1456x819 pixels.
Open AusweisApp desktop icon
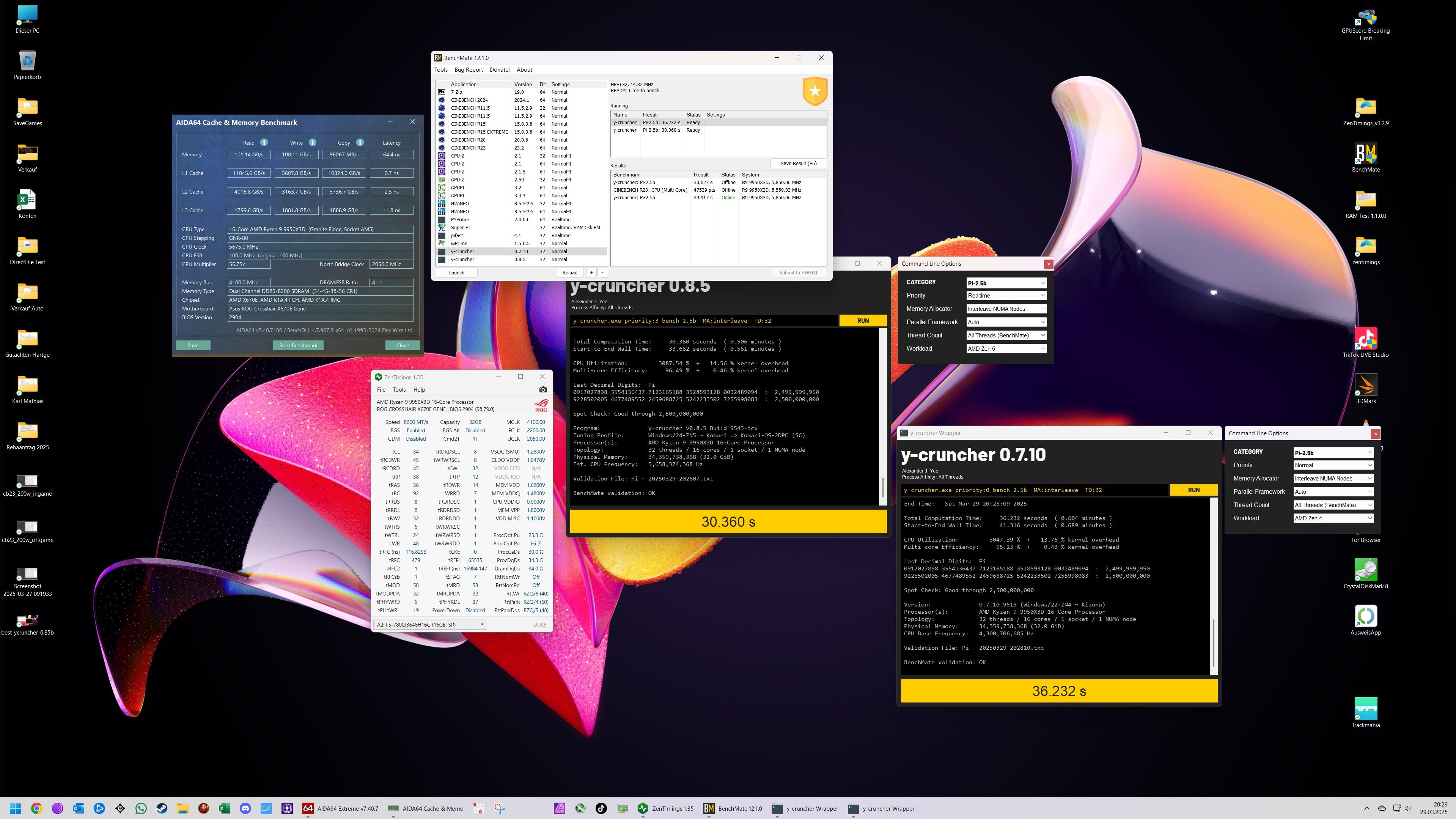pos(1366,621)
